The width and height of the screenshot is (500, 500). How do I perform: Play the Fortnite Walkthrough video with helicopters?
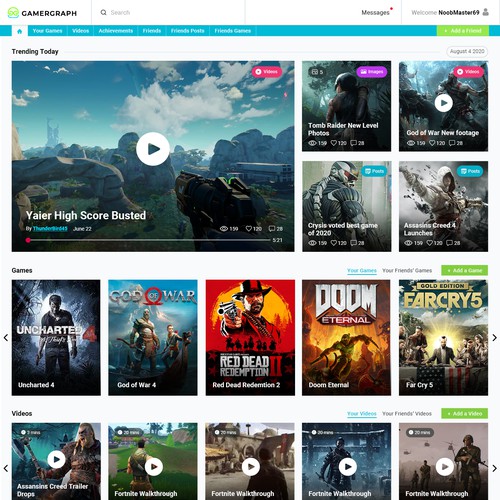click(x=445, y=467)
